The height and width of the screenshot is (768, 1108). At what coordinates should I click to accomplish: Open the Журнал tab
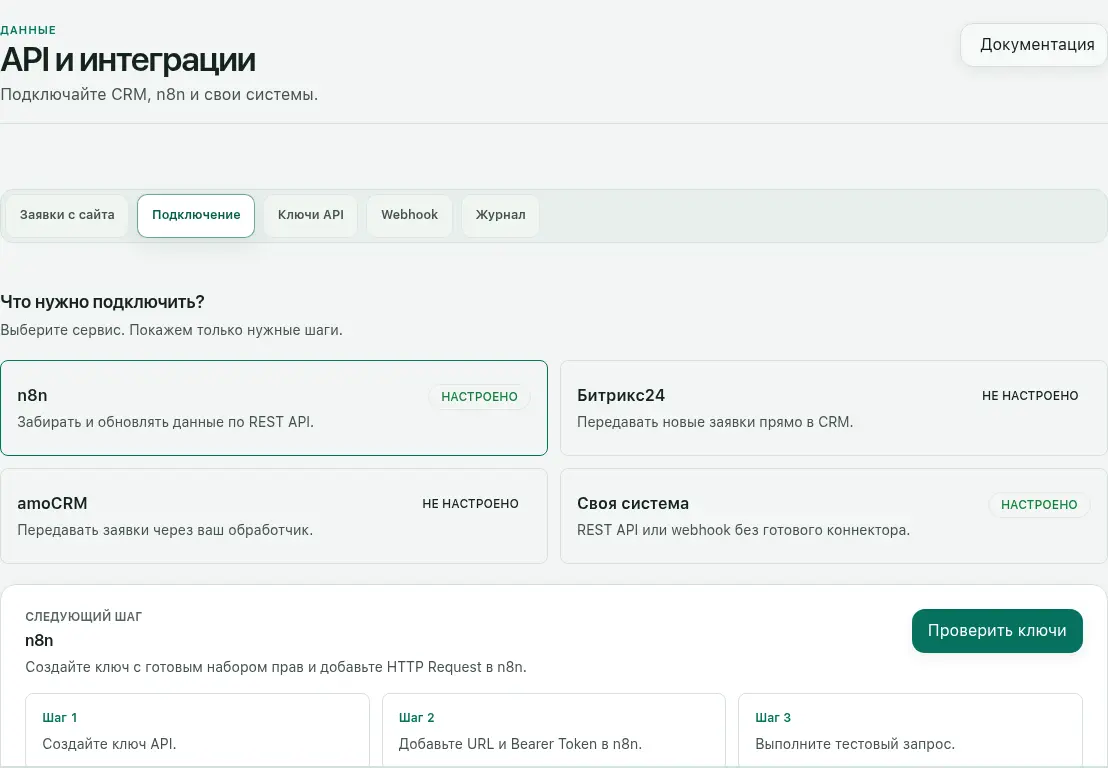point(500,215)
